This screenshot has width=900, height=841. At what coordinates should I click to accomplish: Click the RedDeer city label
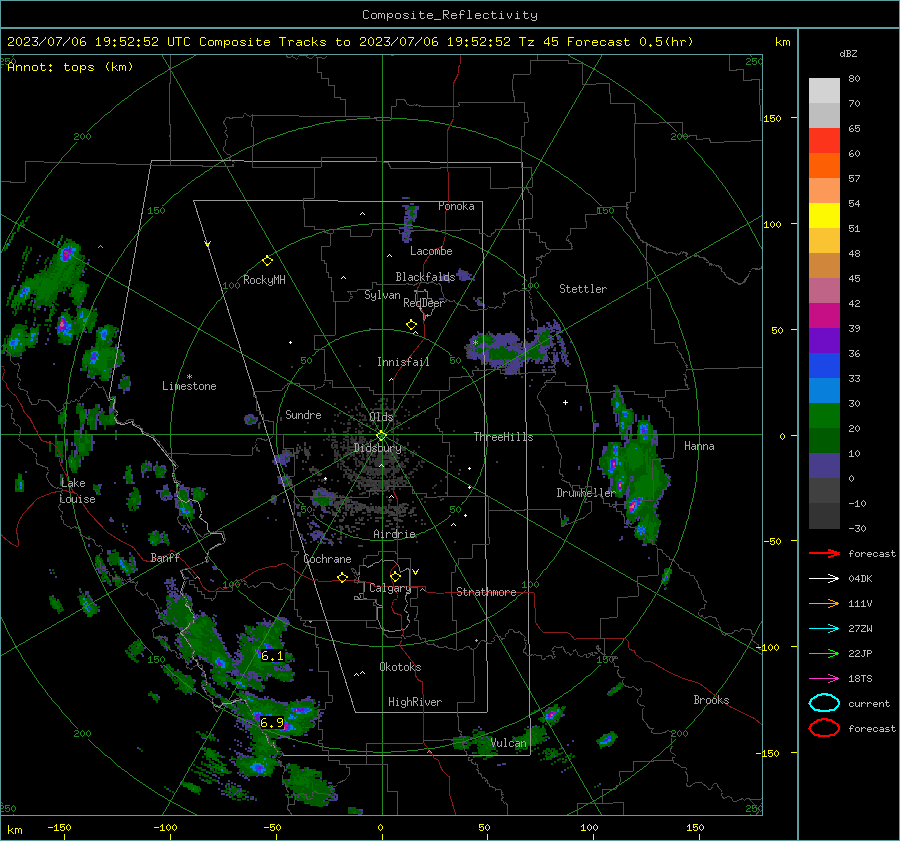click(x=424, y=303)
